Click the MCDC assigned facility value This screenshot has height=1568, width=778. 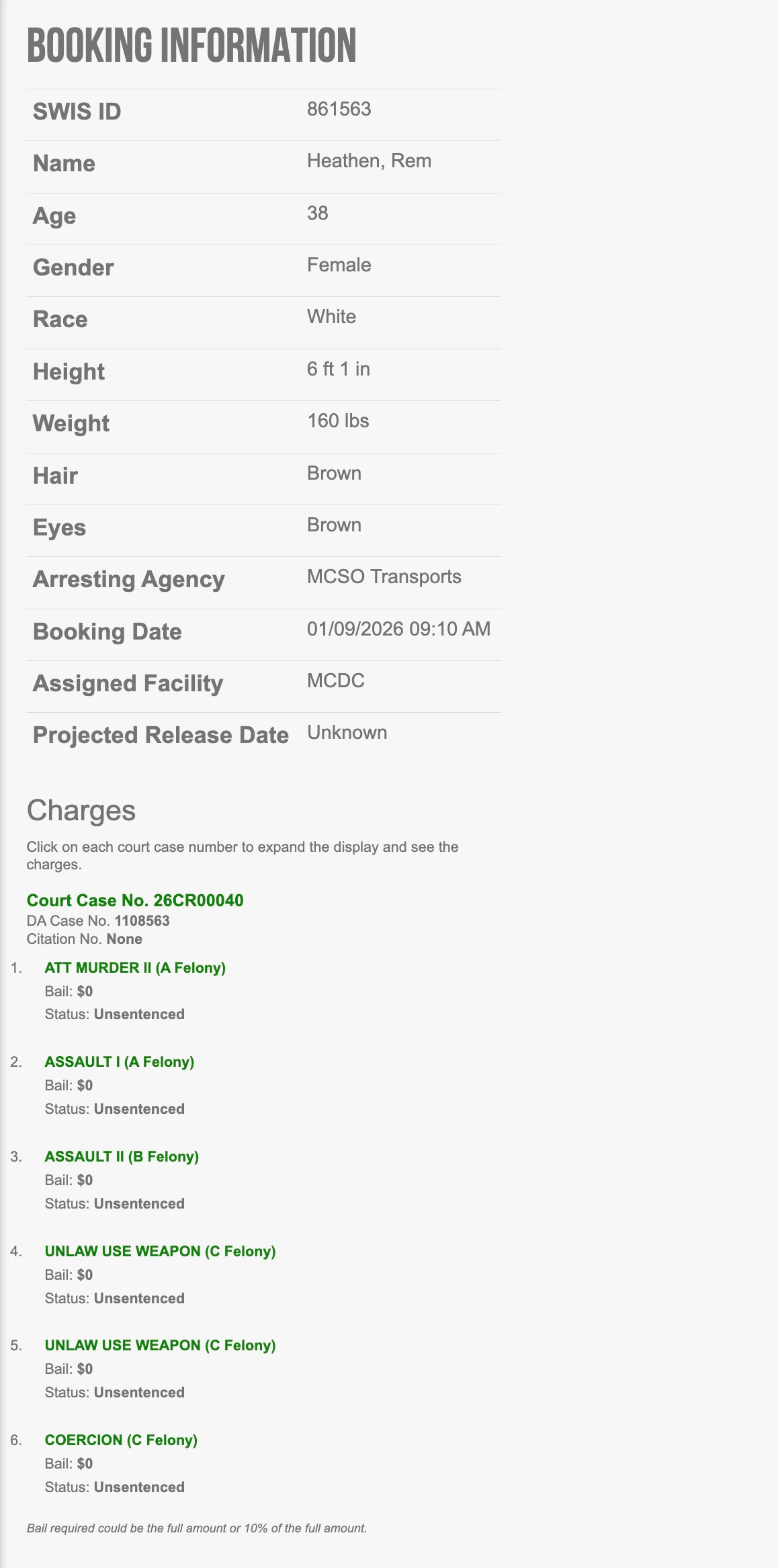pos(335,681)
